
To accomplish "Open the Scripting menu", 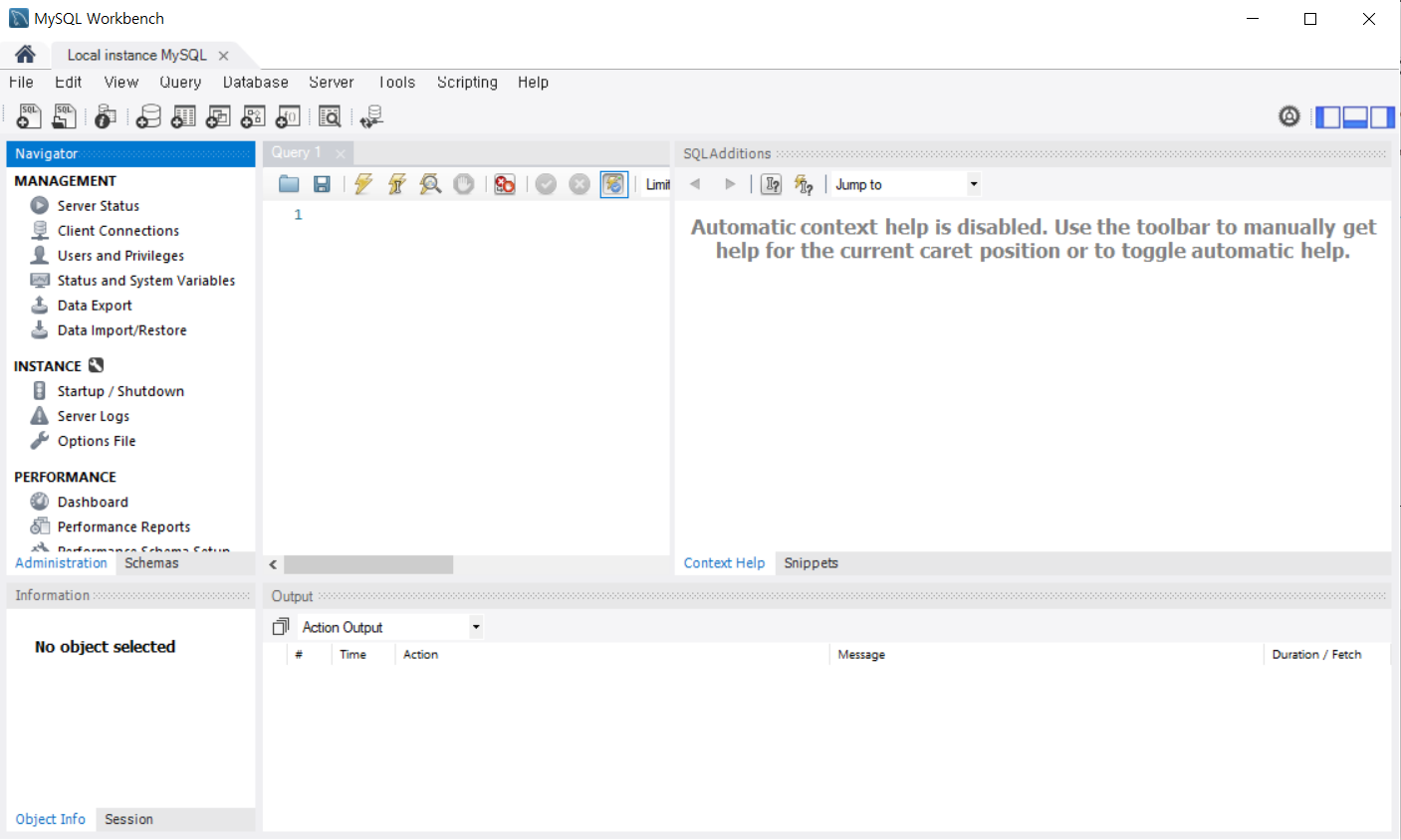I will (467, 82).
